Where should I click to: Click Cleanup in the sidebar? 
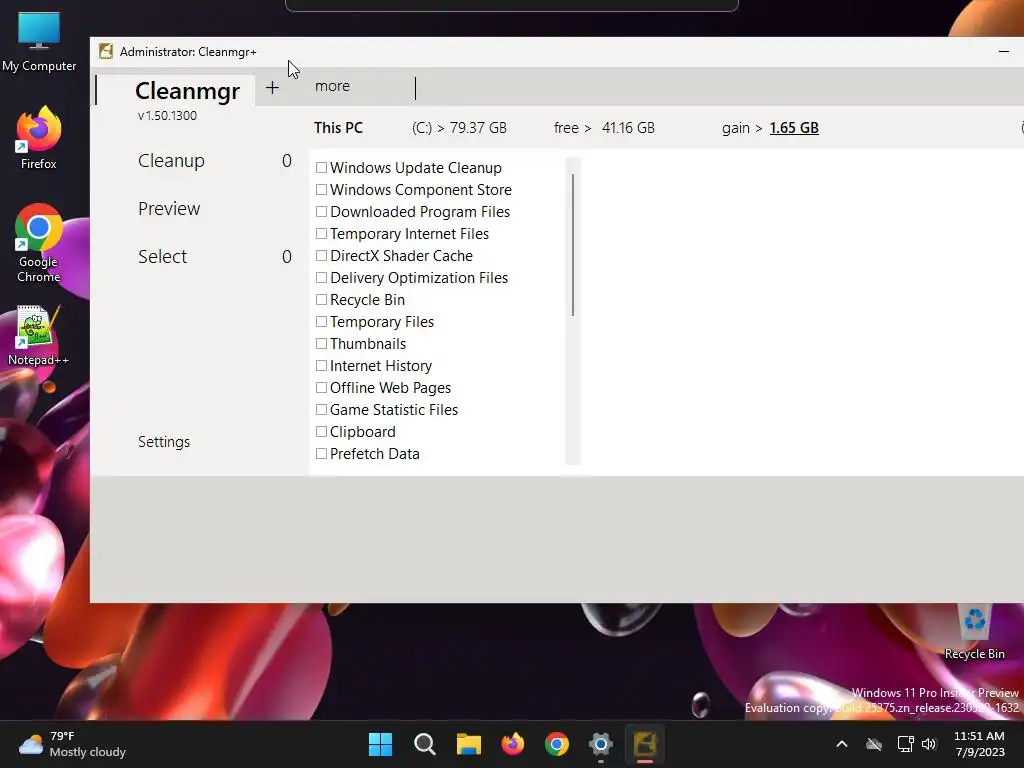point(171,161)
